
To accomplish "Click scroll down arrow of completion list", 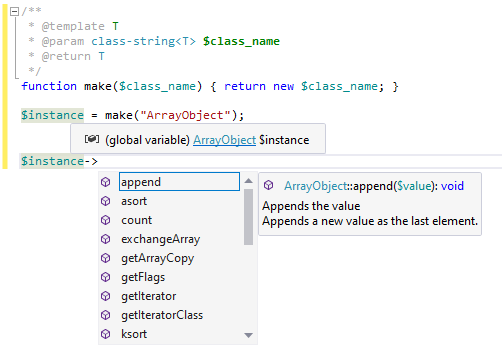I will pyautogui.click(x=248, y=335).
